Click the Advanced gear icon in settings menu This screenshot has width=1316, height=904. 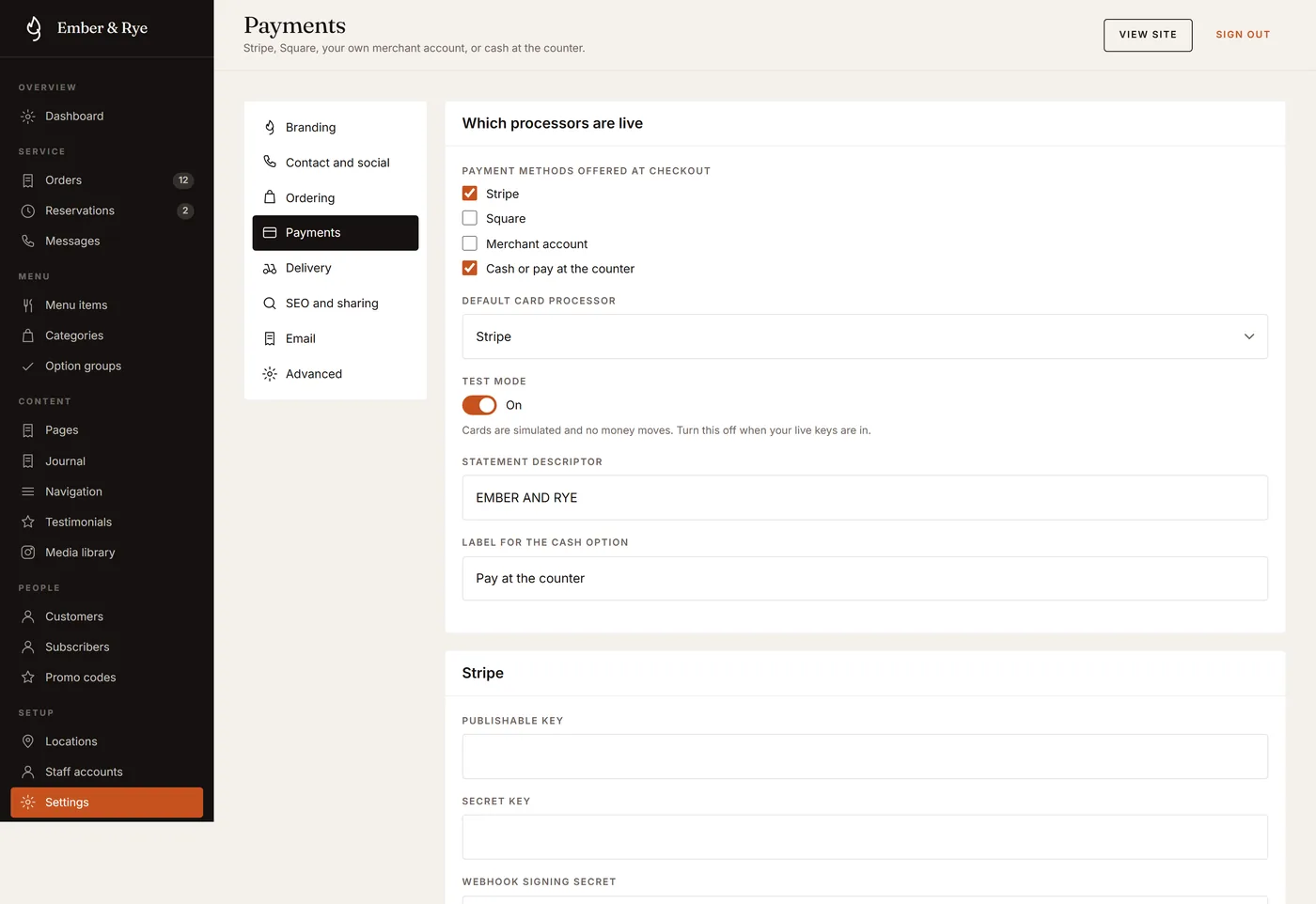(270, 374)
